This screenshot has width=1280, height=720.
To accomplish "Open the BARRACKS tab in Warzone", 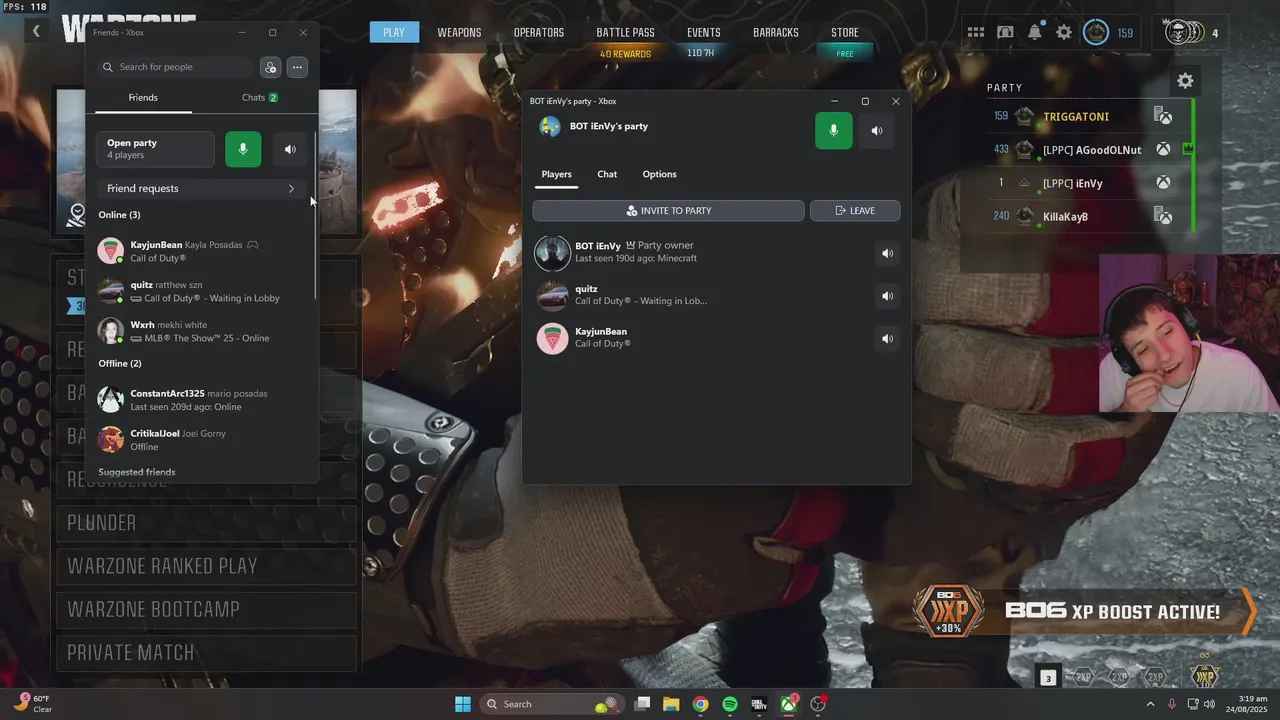I will [x=776, y=33].
